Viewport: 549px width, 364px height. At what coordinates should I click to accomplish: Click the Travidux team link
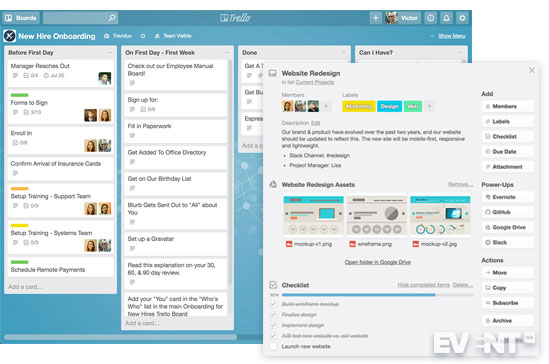118,36
